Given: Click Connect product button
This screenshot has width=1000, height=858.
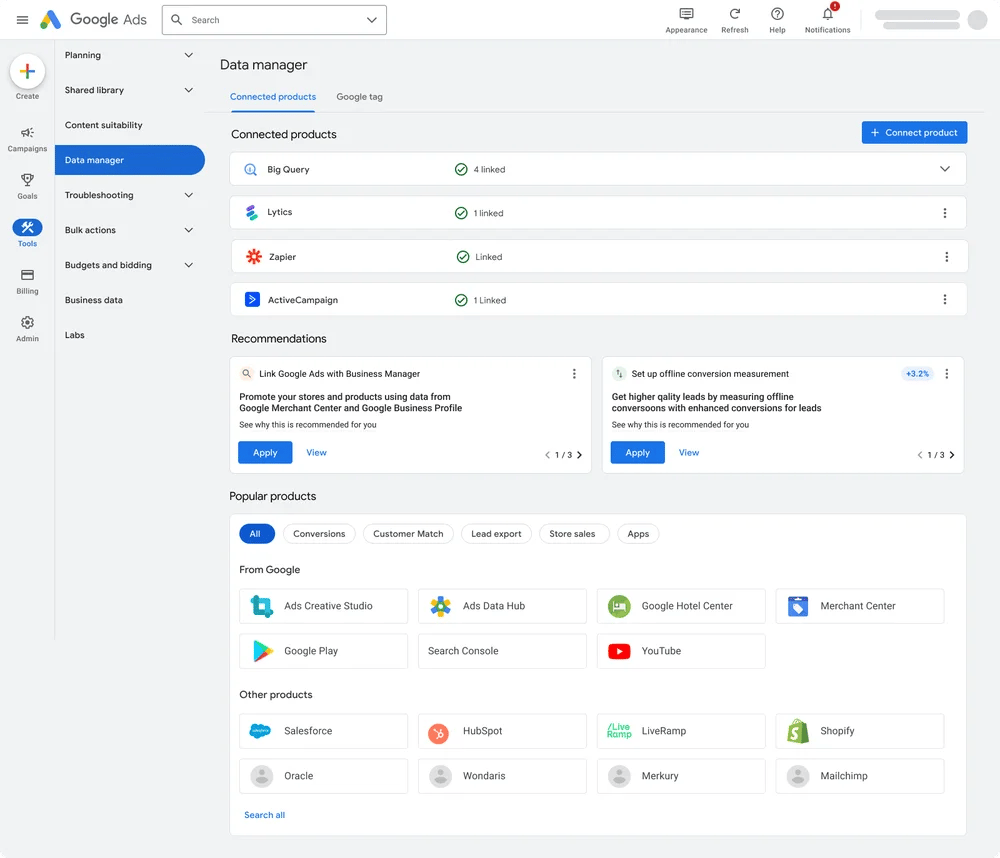Looking at the screenshot, I should pyautogui.click(x=914, y=133).
